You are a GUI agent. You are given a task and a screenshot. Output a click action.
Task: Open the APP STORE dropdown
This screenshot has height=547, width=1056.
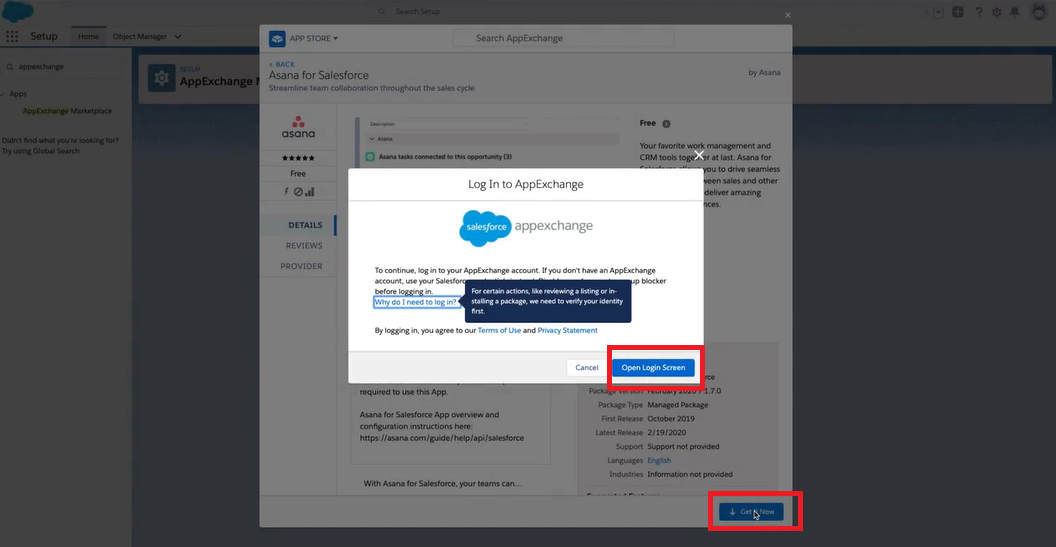pyautogui.click(x=314, y=38)
